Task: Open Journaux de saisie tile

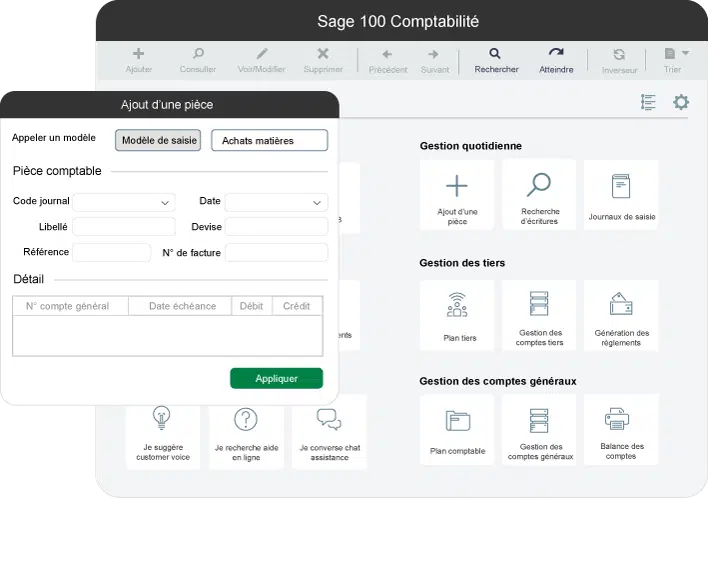Action: pos(621,195)
